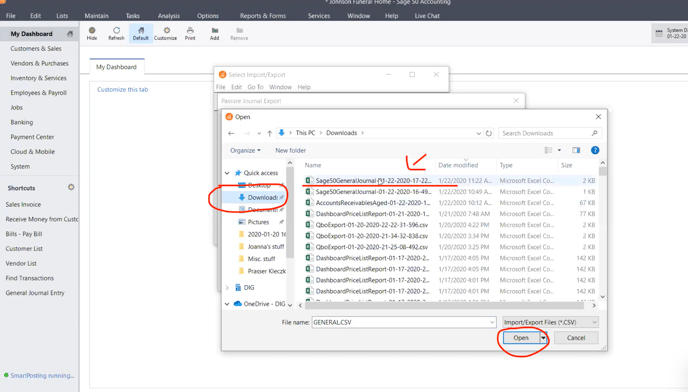Select Sage50GeneralJournal-01-22-2020-16-49 file
This screenshot has width=688, height=392.
pos(373,192)
